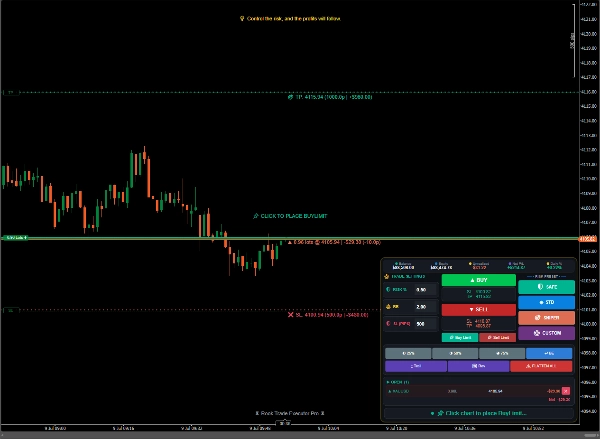This screenshot has height=439, width=600.
Task: Select the SNIPER risk preset
Action: click(x=546, y=318)
